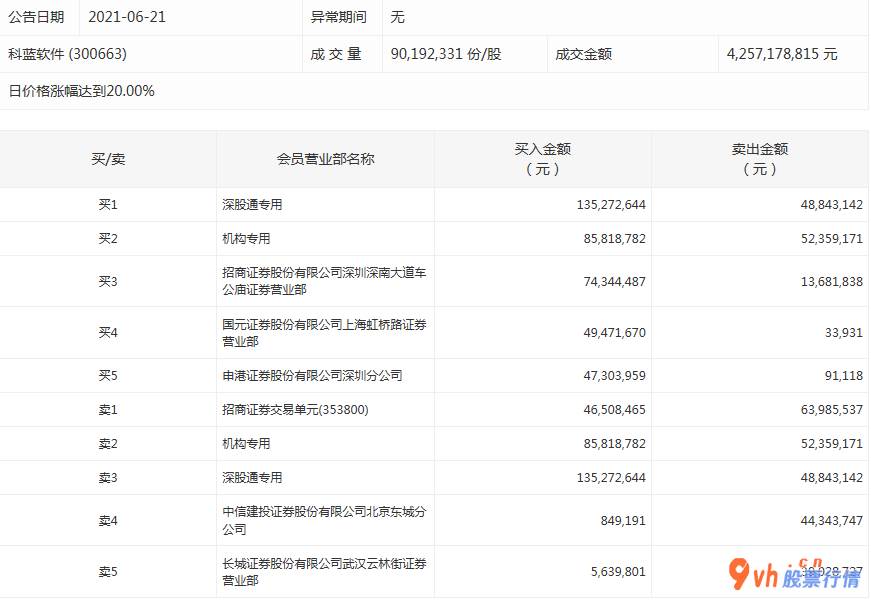Screen dimensions: 871x600
Task: Click the 日价格涨幅达到20.00% text
Action: [81, 91]
